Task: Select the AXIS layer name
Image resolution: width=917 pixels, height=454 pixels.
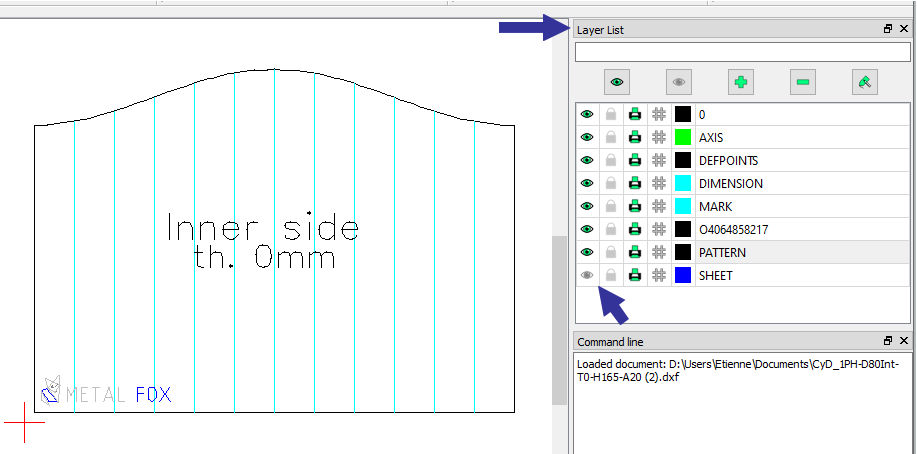Action: pyautogui.click(x=711, y=137)
